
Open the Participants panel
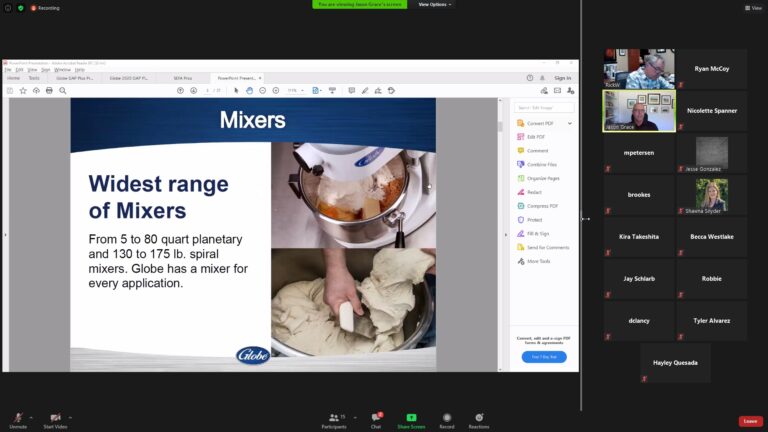[334, 420]
